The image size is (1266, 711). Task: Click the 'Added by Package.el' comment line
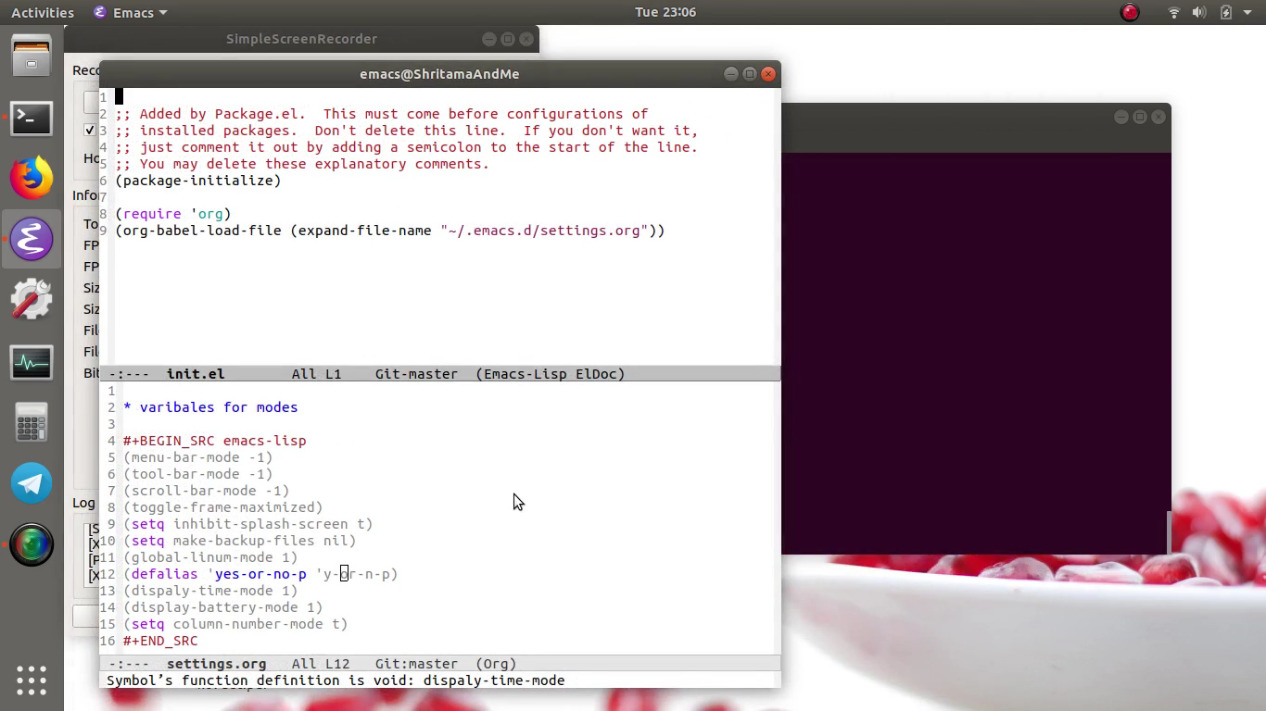[381, 114]
